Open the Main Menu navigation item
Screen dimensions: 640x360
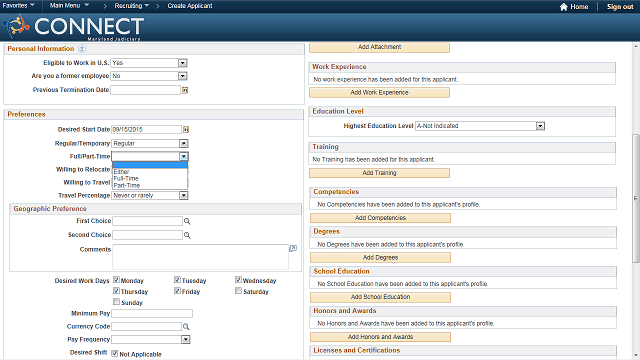point(69,6)
